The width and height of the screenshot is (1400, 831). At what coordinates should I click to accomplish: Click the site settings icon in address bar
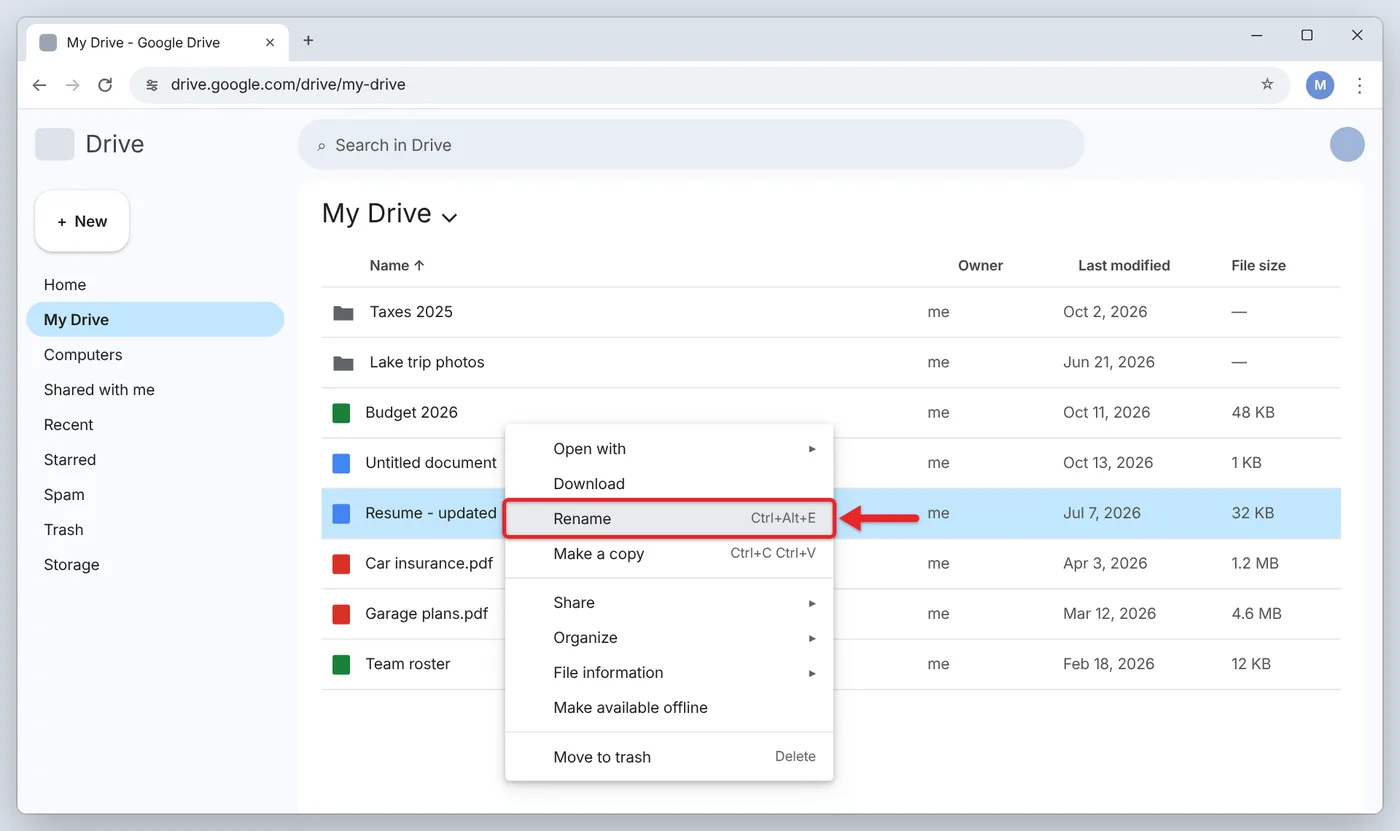pyautogui.click(x=152, y=85)
